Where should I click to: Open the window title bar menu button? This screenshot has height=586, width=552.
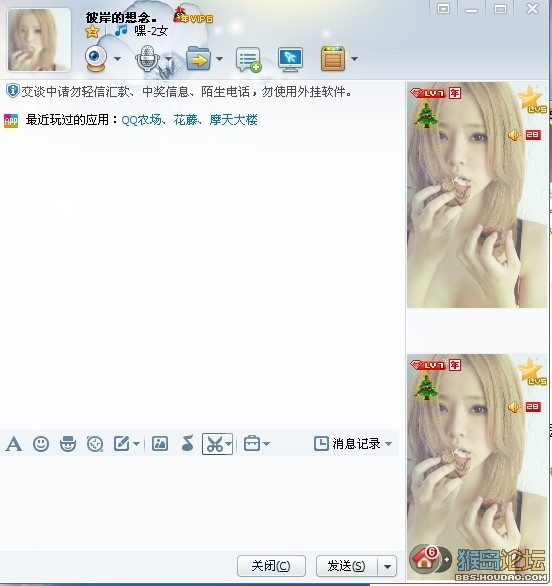pos(444,9)
